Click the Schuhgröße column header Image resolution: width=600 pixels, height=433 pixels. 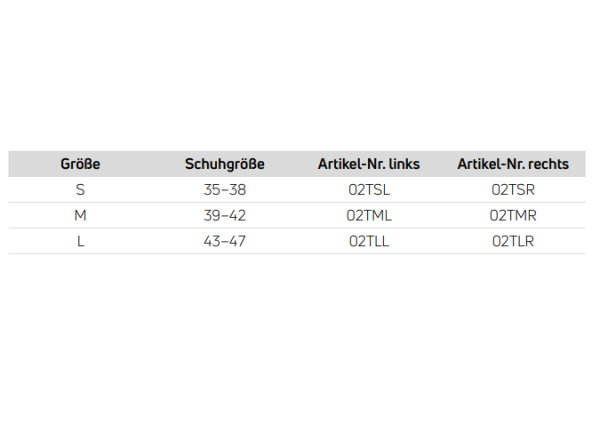tap(224, 164)
